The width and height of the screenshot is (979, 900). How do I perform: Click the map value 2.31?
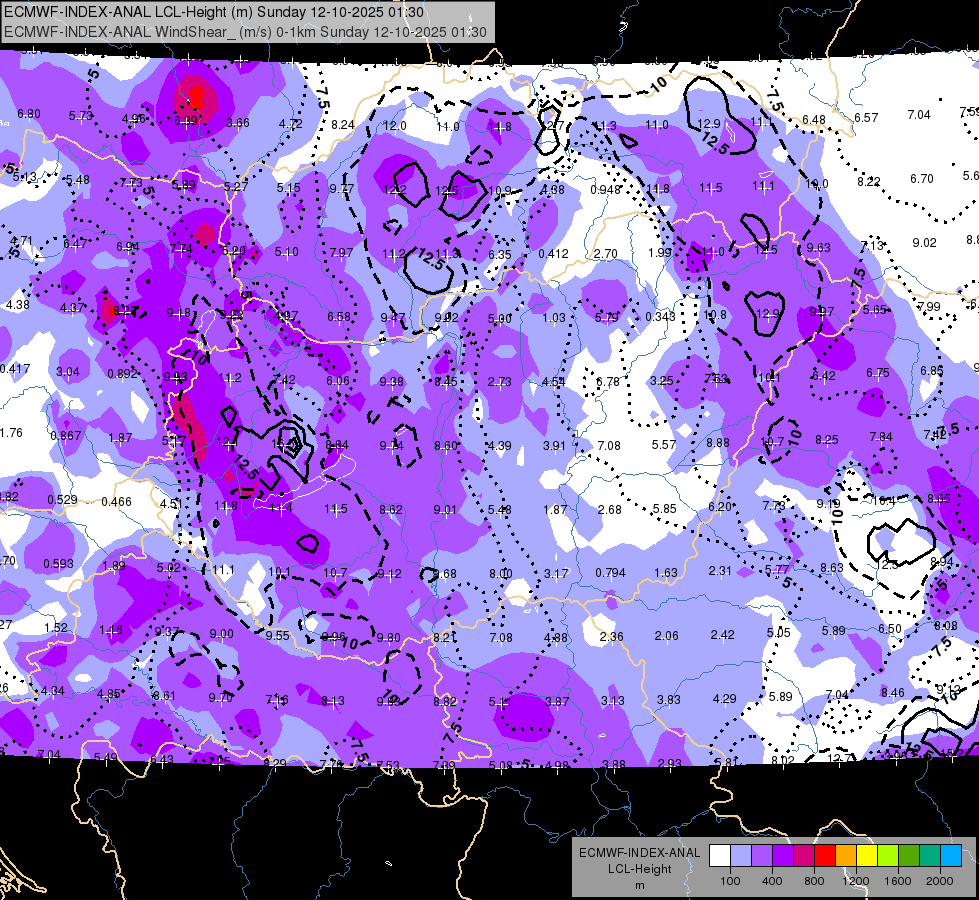[720, 570]
